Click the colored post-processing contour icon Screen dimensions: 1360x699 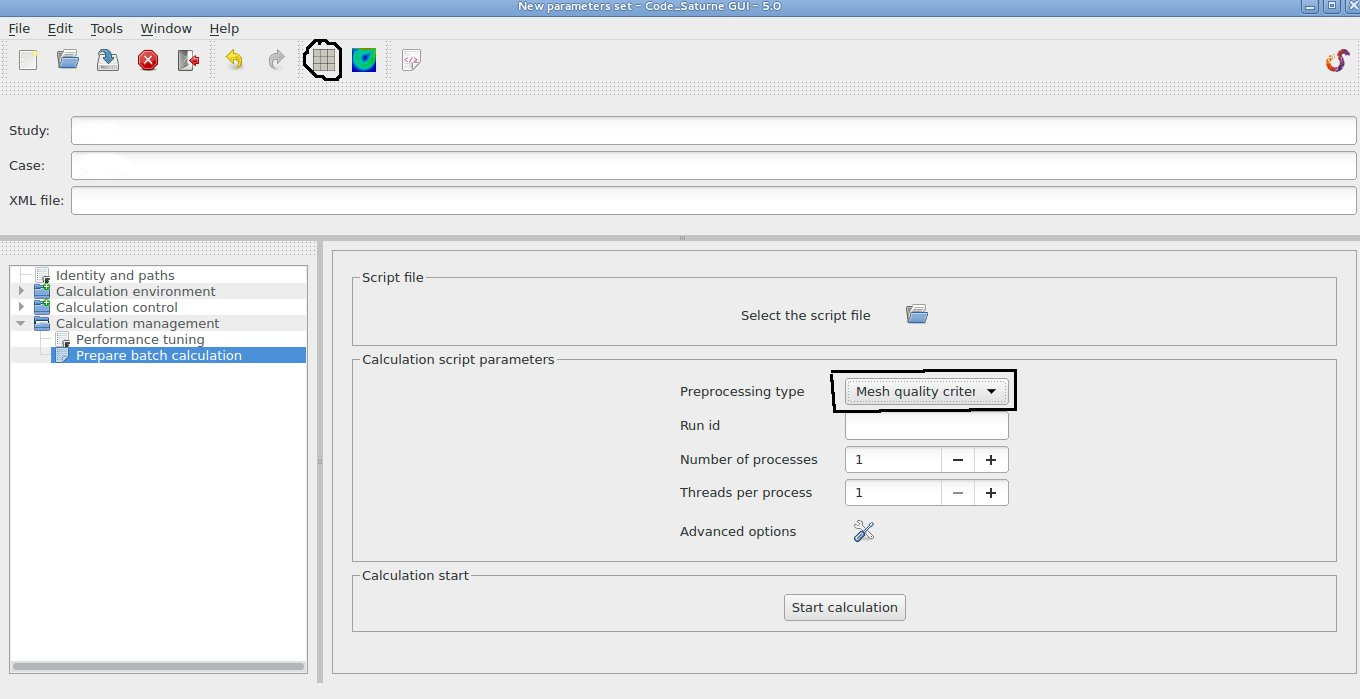[364, 61]
